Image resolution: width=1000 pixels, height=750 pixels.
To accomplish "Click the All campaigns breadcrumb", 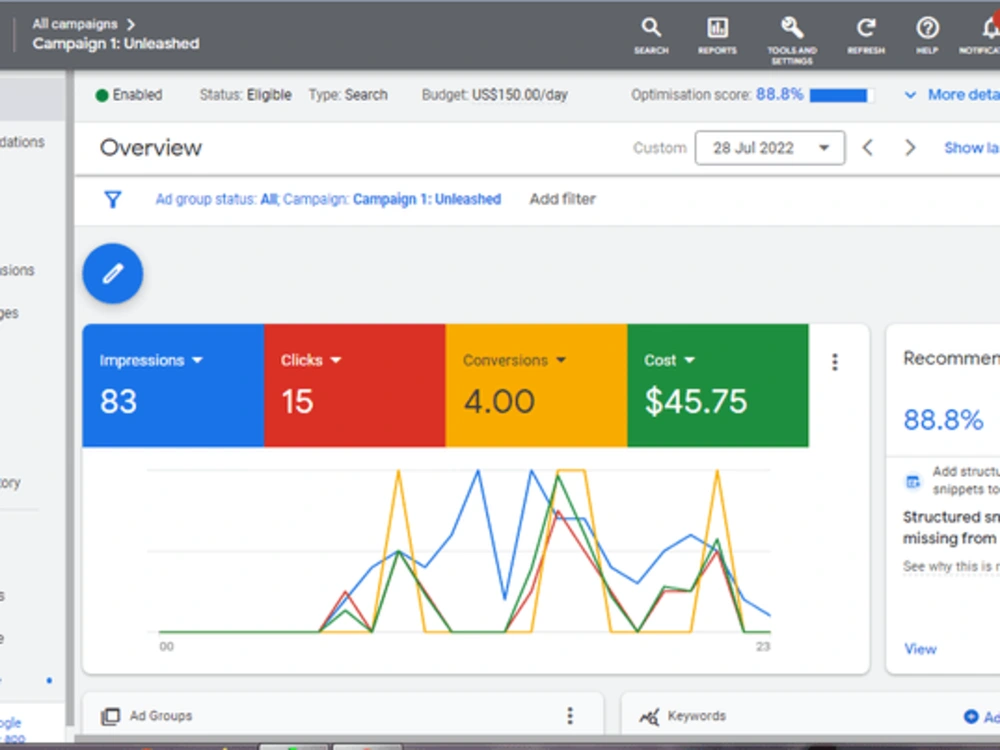I will tap(75, 24).
